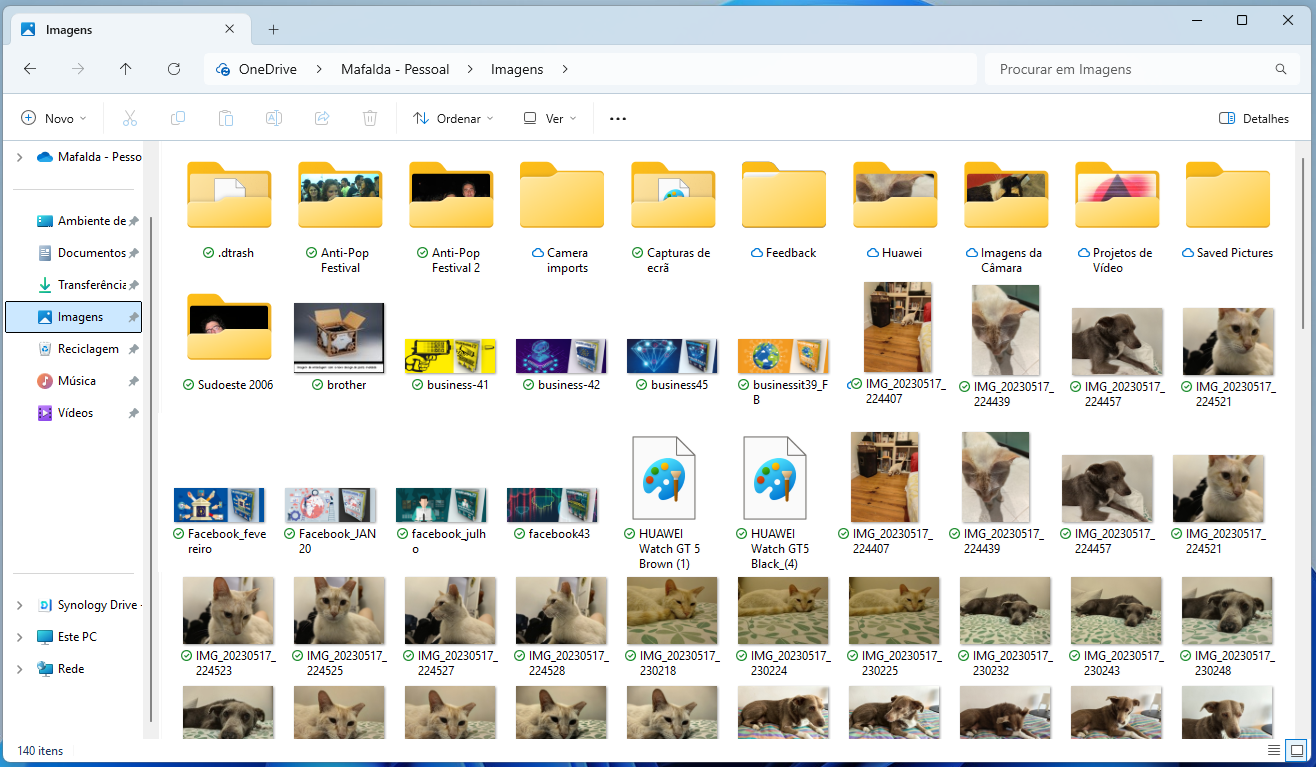This screenshot has height=767, width=1316.
Task: Click the Forward arrow button
Action: 78,69
